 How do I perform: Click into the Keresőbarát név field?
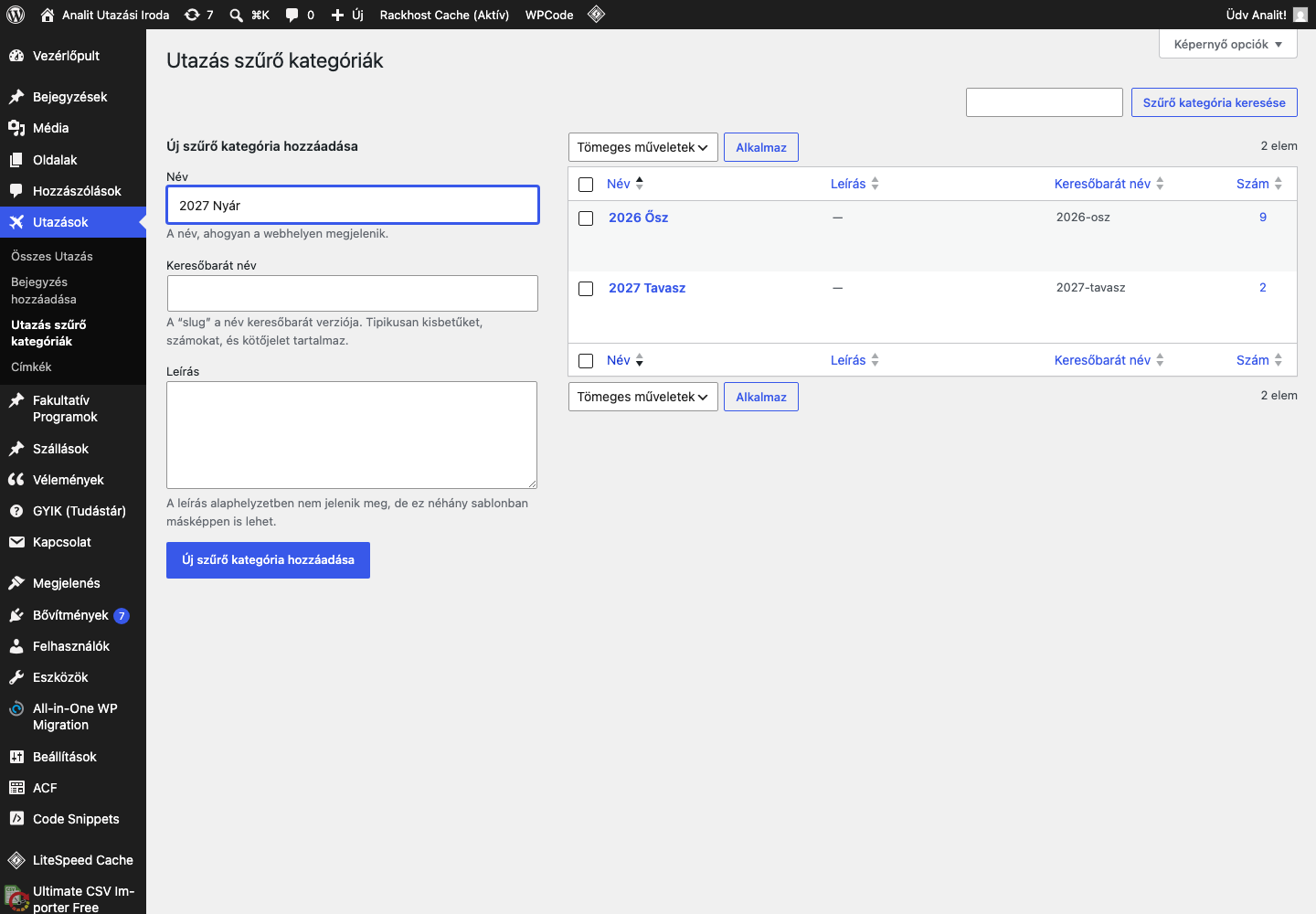(353, 293)
